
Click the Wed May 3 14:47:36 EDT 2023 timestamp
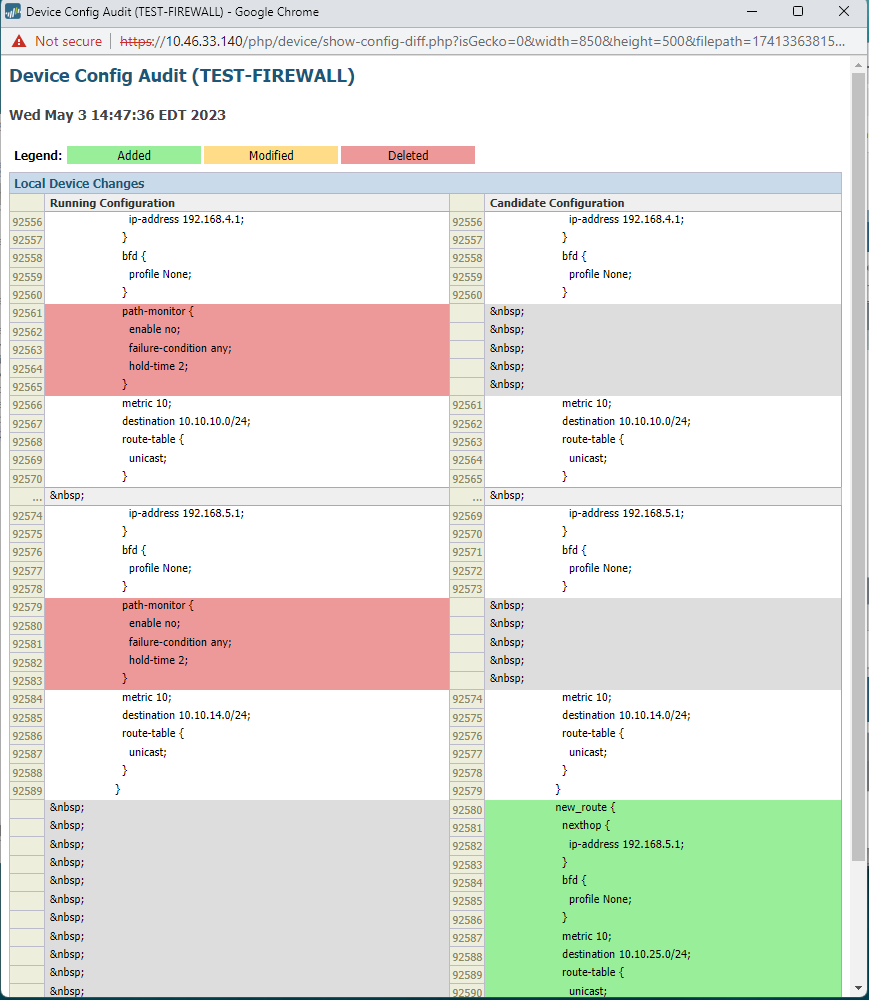pos(117,115)
